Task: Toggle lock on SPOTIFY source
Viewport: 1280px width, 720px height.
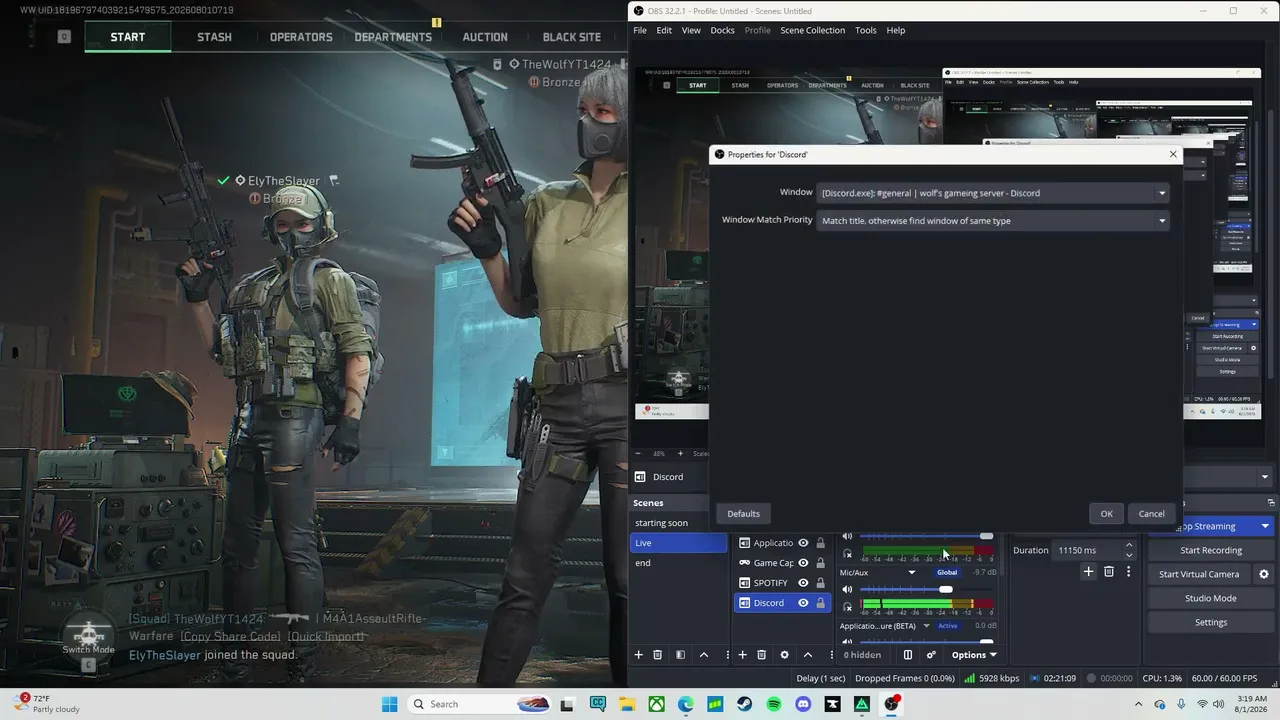Action: pyautogui.click(x=821, y=583)
